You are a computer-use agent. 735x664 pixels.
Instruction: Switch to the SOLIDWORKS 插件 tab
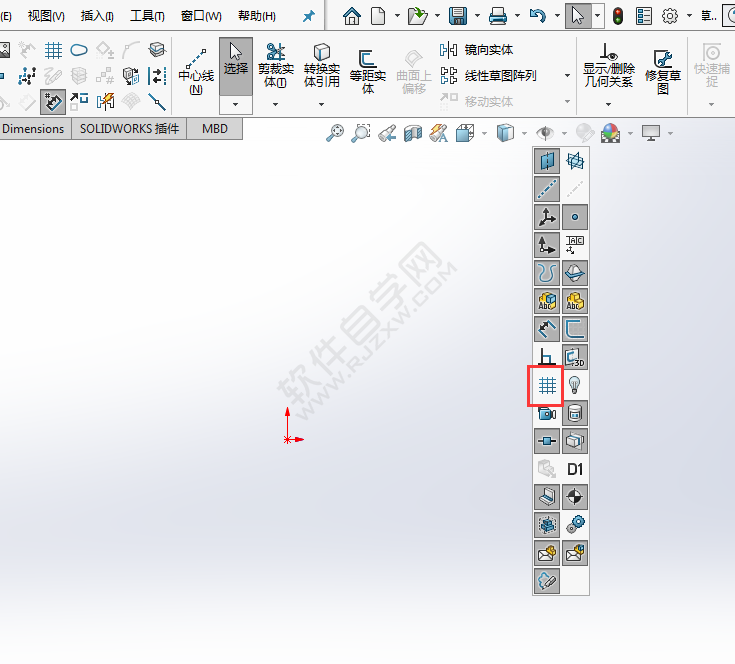(x=129, y=128)
